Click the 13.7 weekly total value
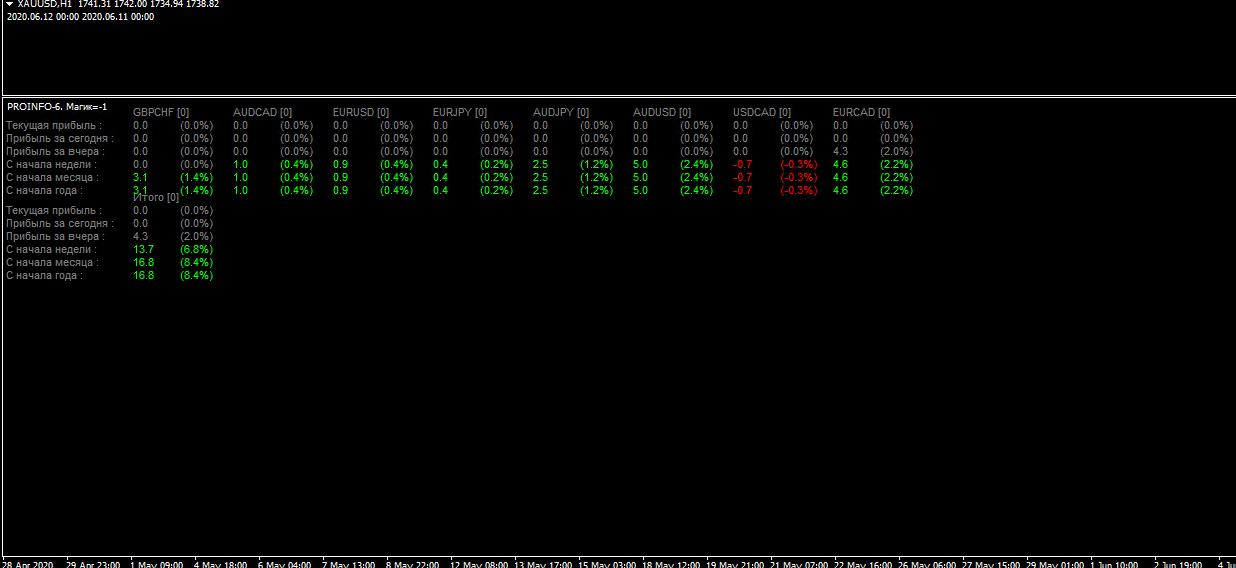 tap(143, 250)
